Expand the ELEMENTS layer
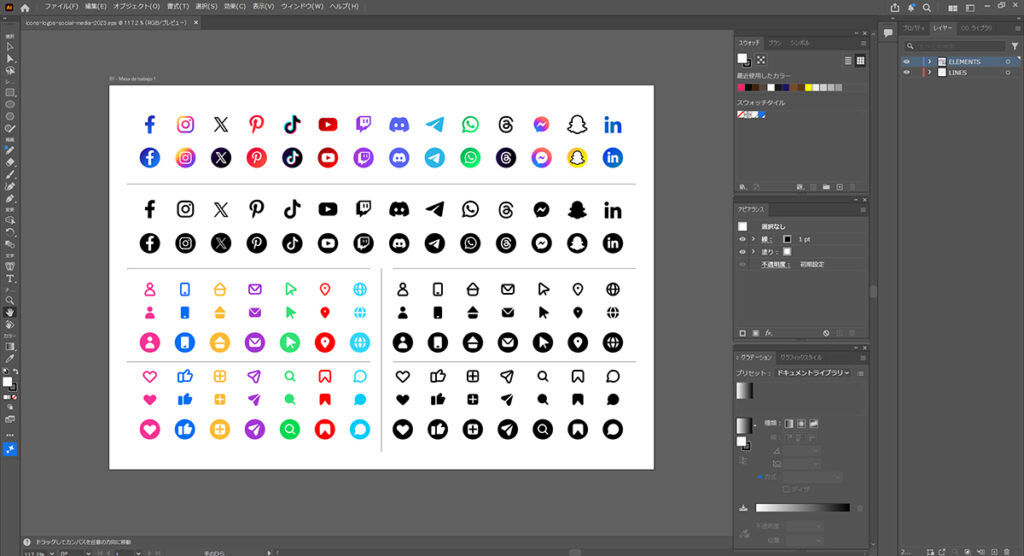 [x=929, y=61]
